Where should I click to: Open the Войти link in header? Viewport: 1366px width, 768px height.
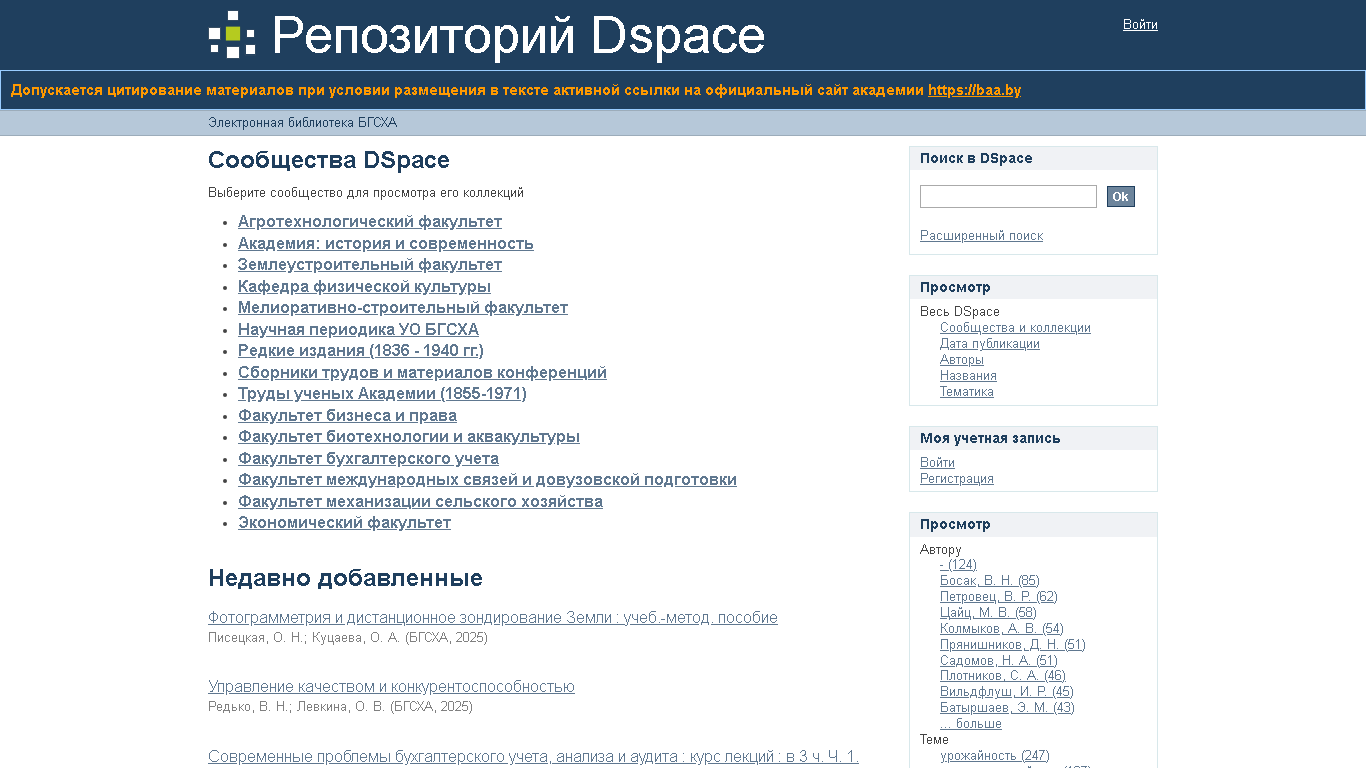point(1140,25)
